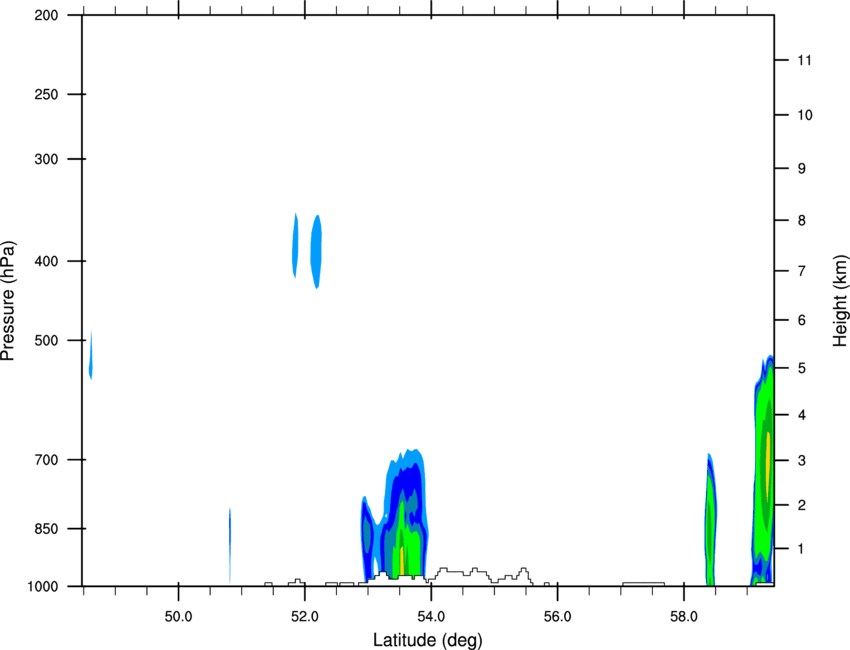850x650 pixels.
Task: Click the narrow green contour column near 58.4 latitude
Action: click(710, 520)
